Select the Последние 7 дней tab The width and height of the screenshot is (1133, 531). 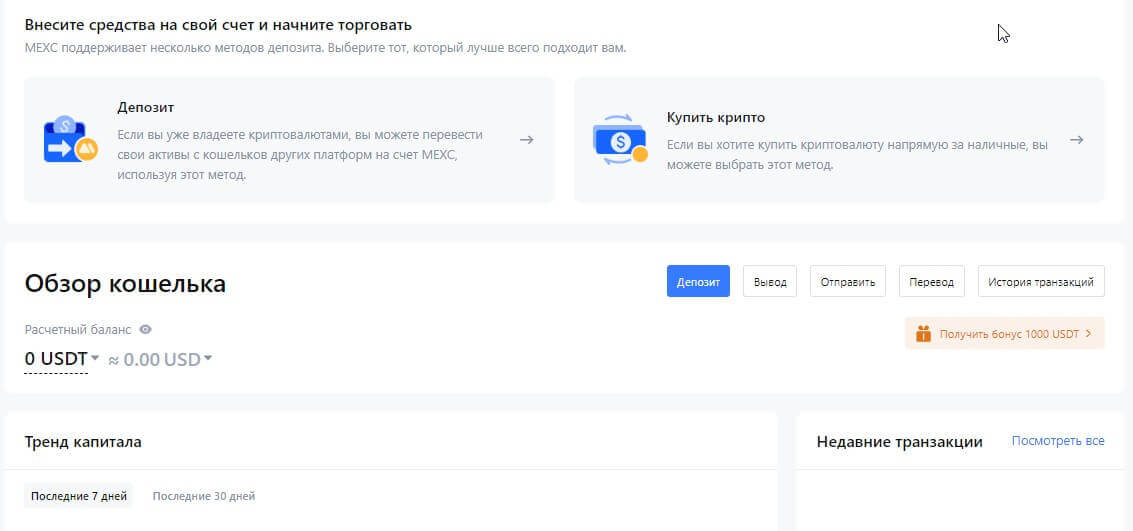click(x=79, y=496)
